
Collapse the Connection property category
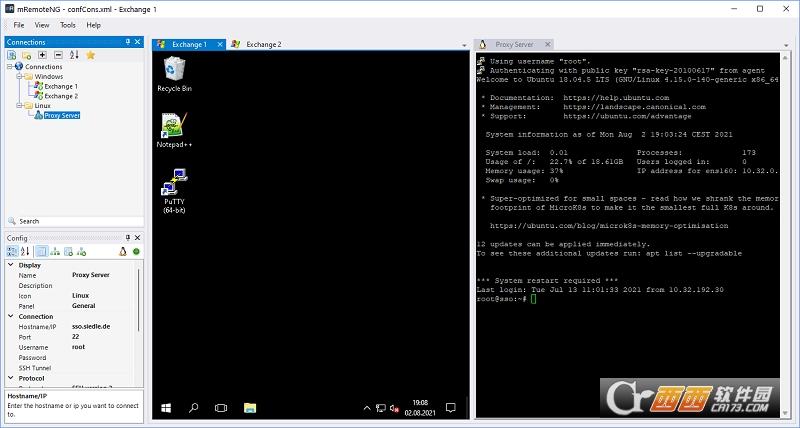(10, 316)
